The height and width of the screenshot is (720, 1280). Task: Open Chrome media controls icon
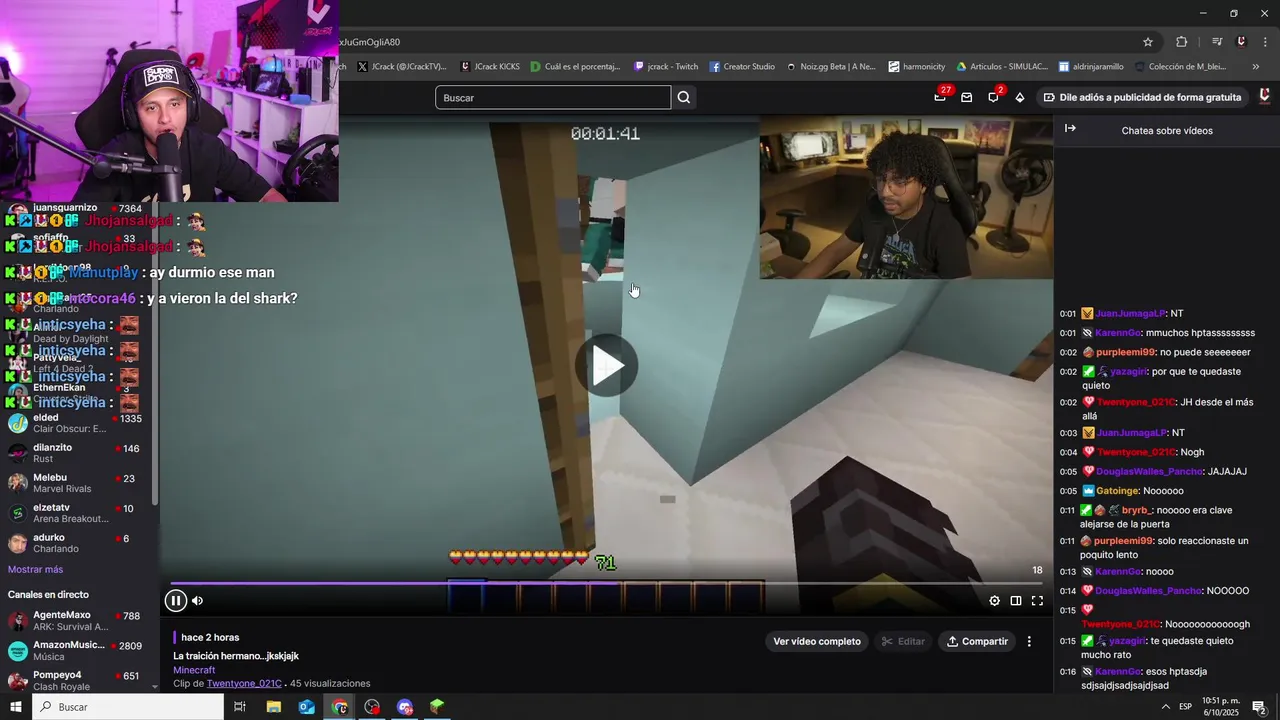tap(1216, 42)
